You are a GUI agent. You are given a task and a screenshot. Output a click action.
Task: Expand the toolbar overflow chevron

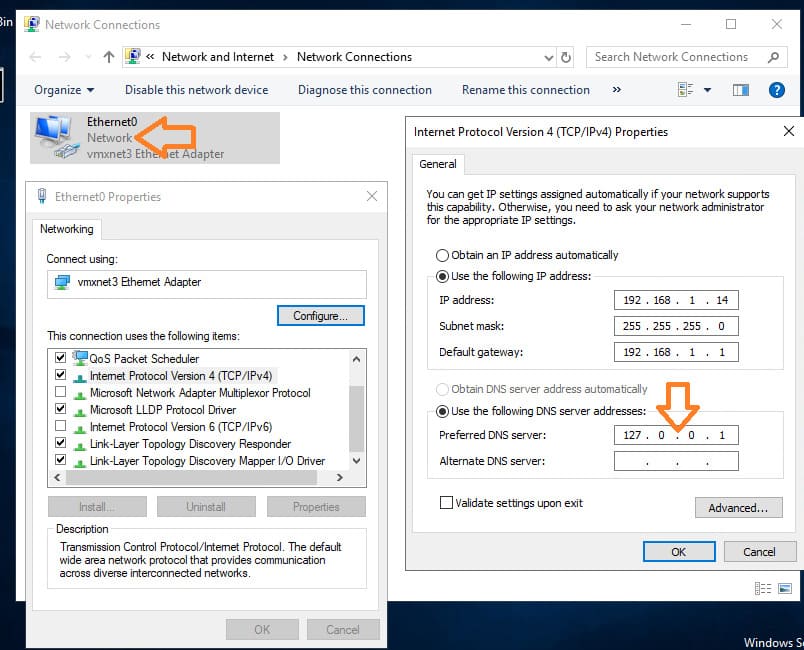tap(616, 90)
